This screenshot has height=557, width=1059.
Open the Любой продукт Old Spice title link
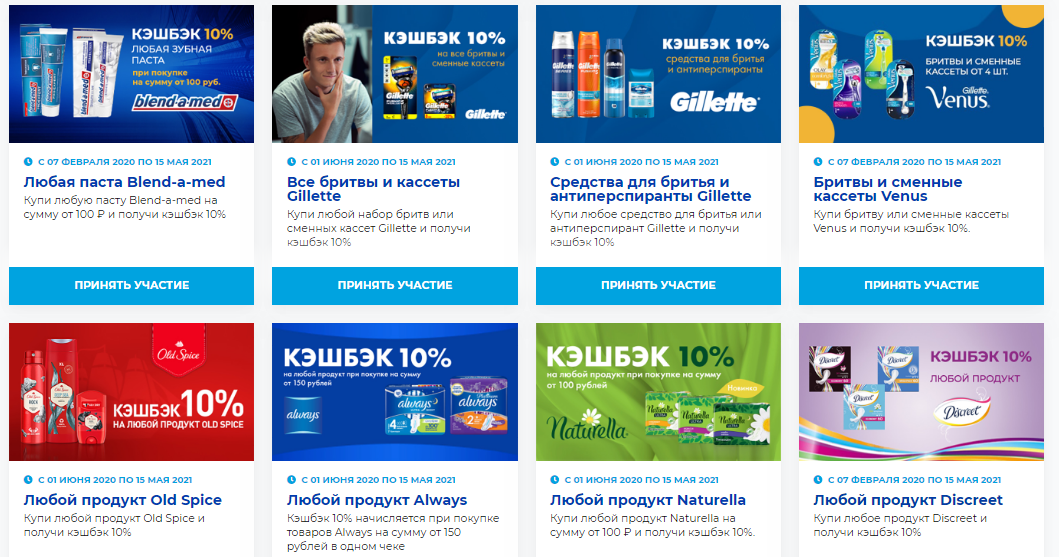tap(123, 500)
